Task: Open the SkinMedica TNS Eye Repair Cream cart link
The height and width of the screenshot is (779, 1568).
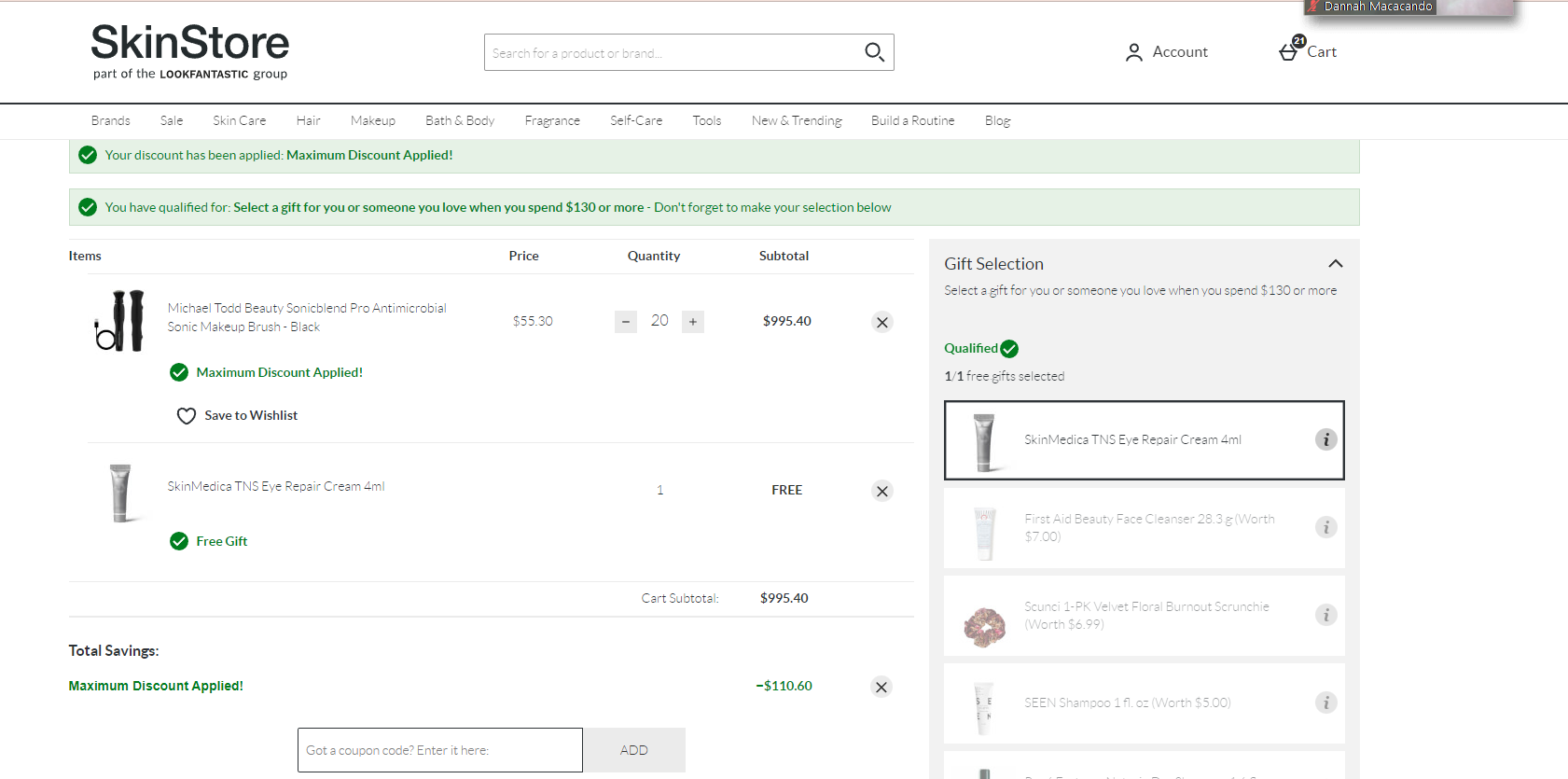Action: 276,486
